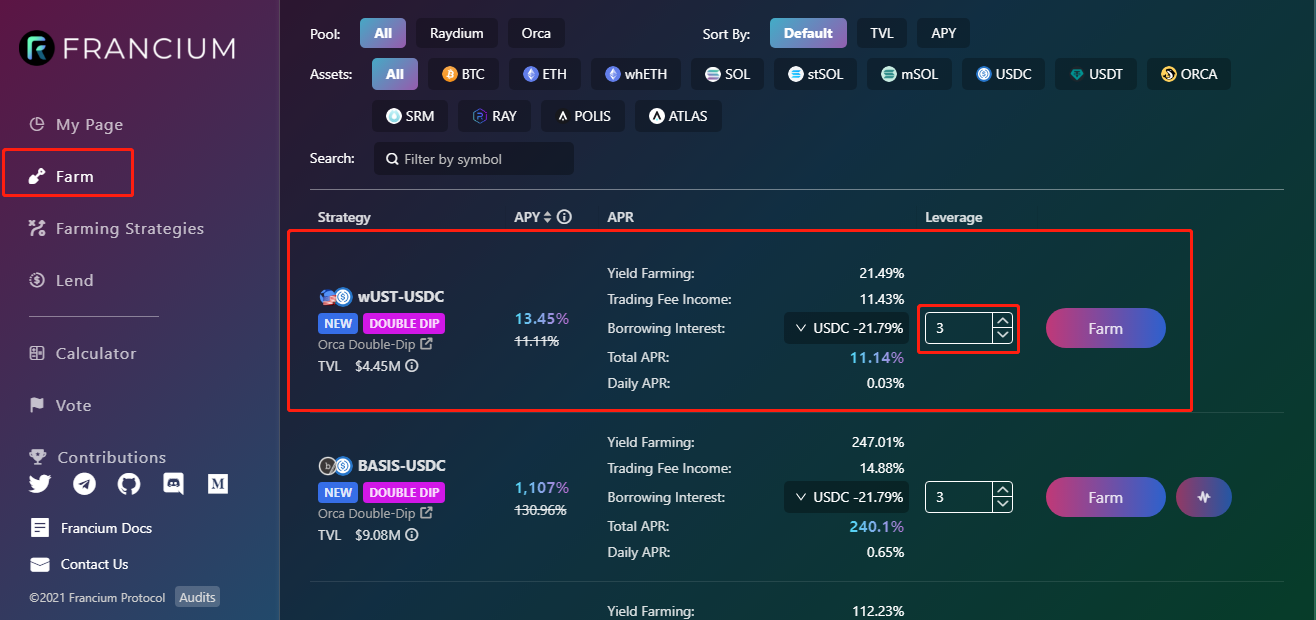The height and width of the screenshot is (620, 1316).
Task: Filter assets by ETH
Action: (544, 74)
